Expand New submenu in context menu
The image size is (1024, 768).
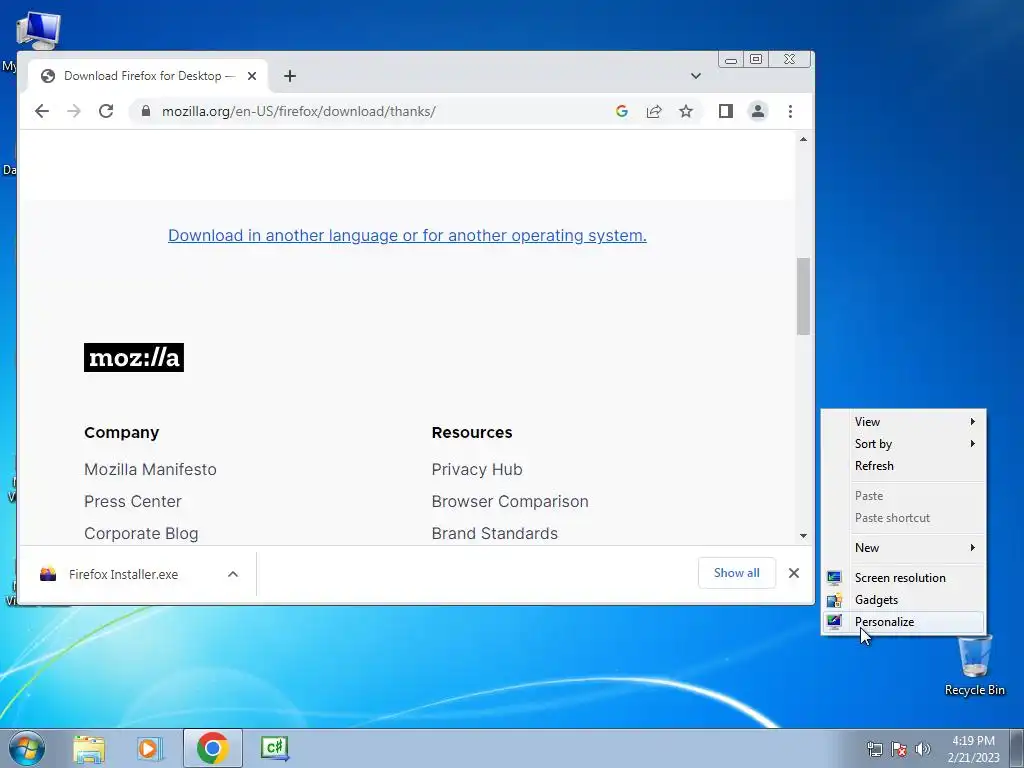903,547
